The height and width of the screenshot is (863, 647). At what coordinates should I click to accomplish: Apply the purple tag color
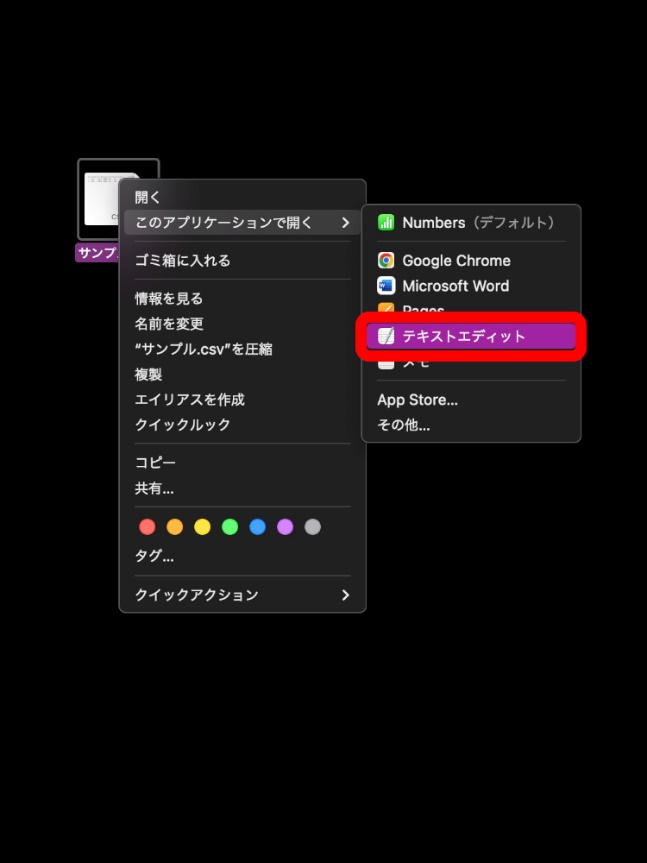[285, 527]
